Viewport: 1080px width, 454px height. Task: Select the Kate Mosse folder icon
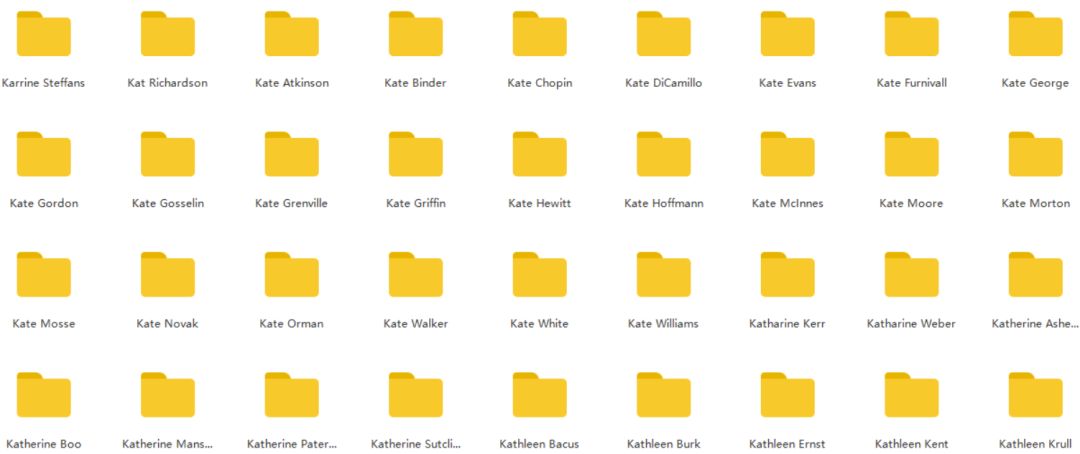point(43,275)
